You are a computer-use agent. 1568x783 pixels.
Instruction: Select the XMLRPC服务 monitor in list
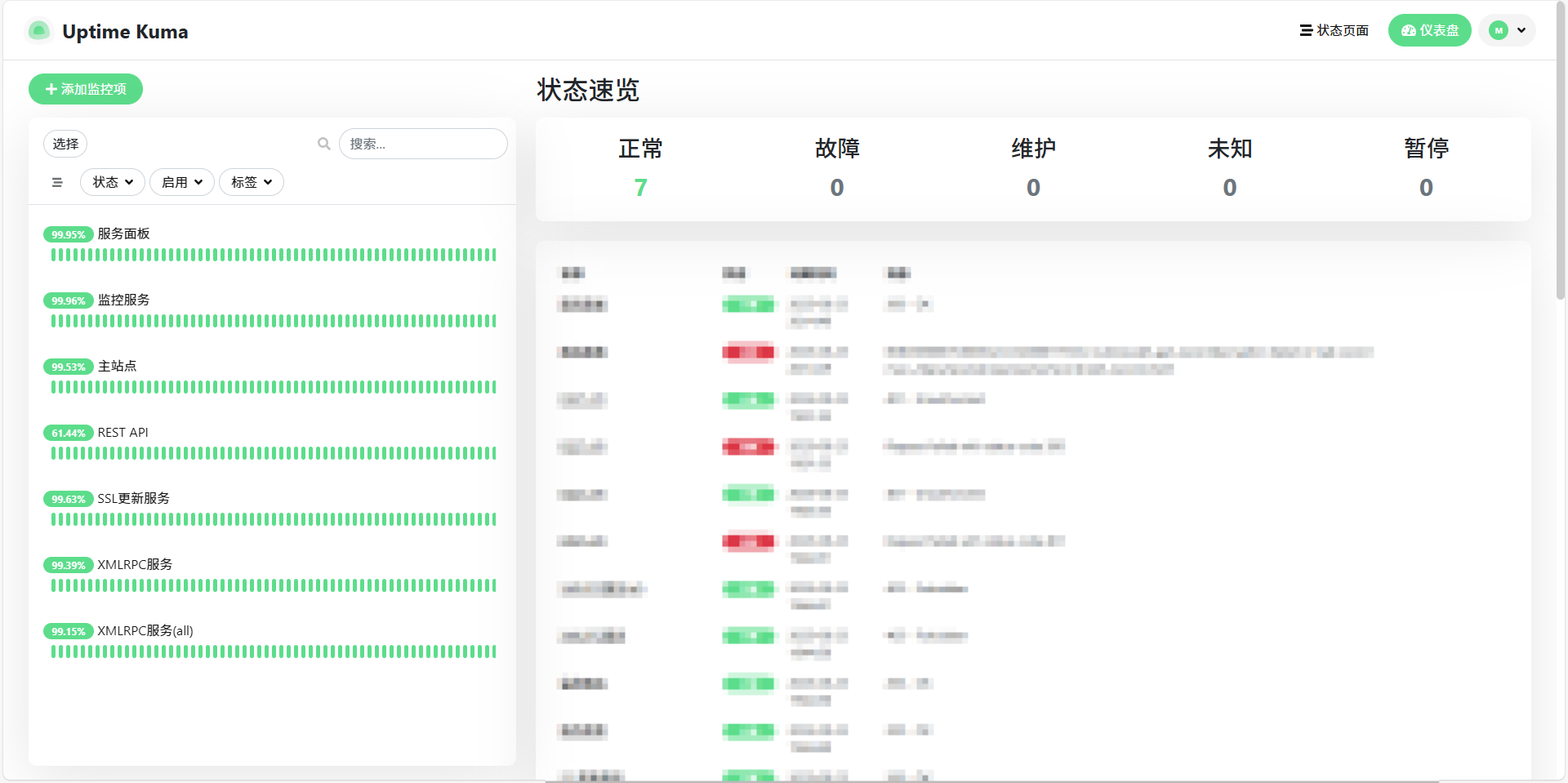click(135, 564)
